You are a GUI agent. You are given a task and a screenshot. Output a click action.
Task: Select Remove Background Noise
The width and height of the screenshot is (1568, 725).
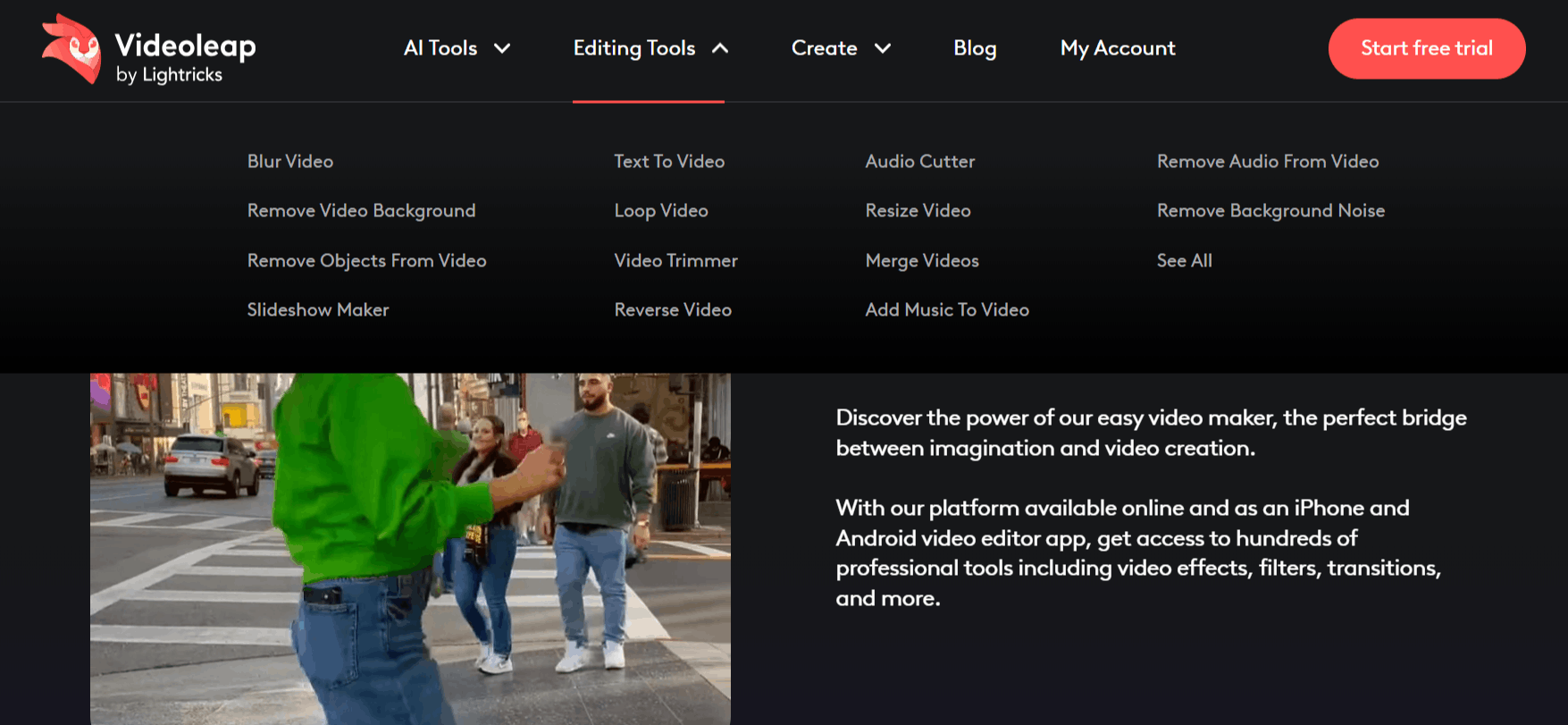(1270, 211)
